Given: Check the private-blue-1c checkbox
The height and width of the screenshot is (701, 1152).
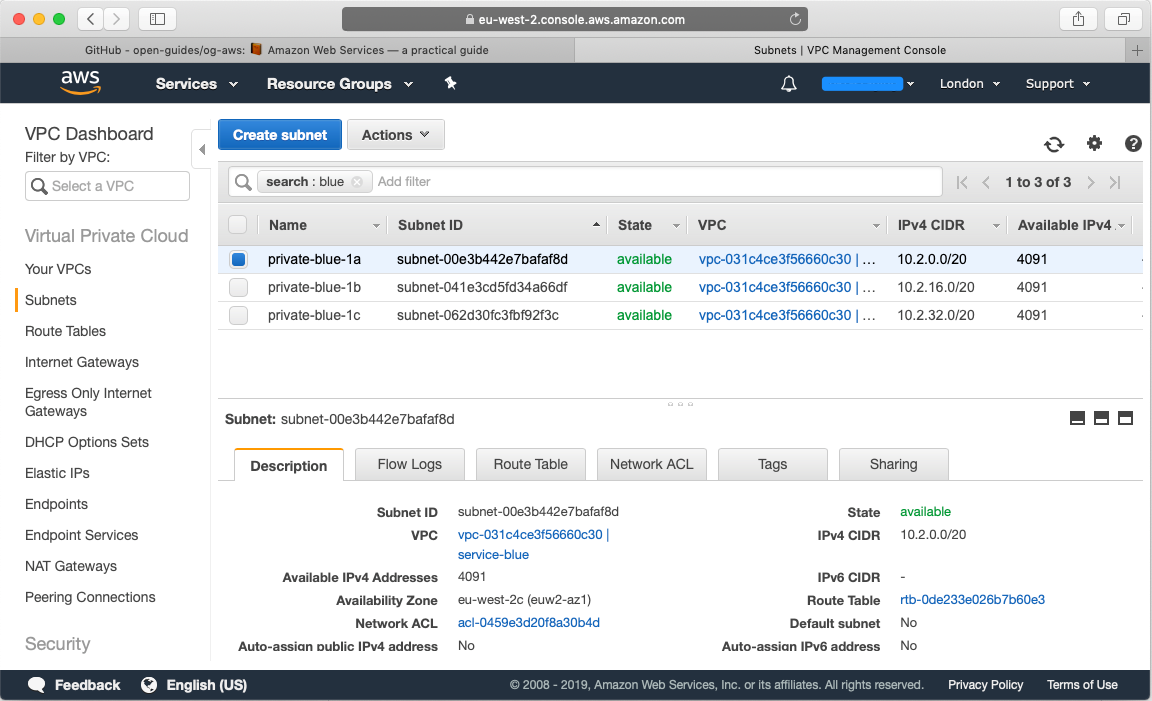Looking at the screenshot, I should click(x=238, y=314).
